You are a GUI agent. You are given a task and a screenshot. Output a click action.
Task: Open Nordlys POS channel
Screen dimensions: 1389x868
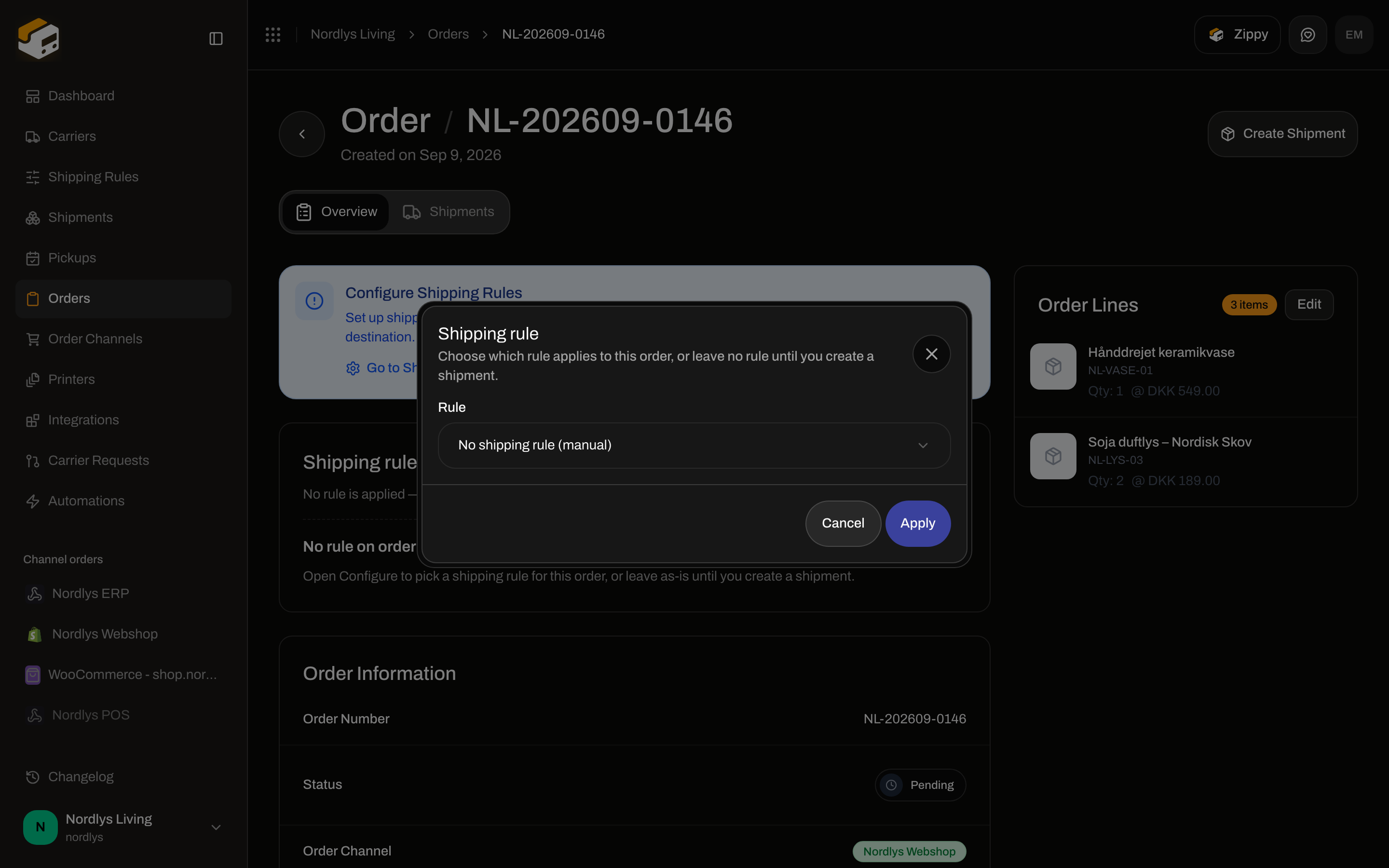tap(123, 715)
